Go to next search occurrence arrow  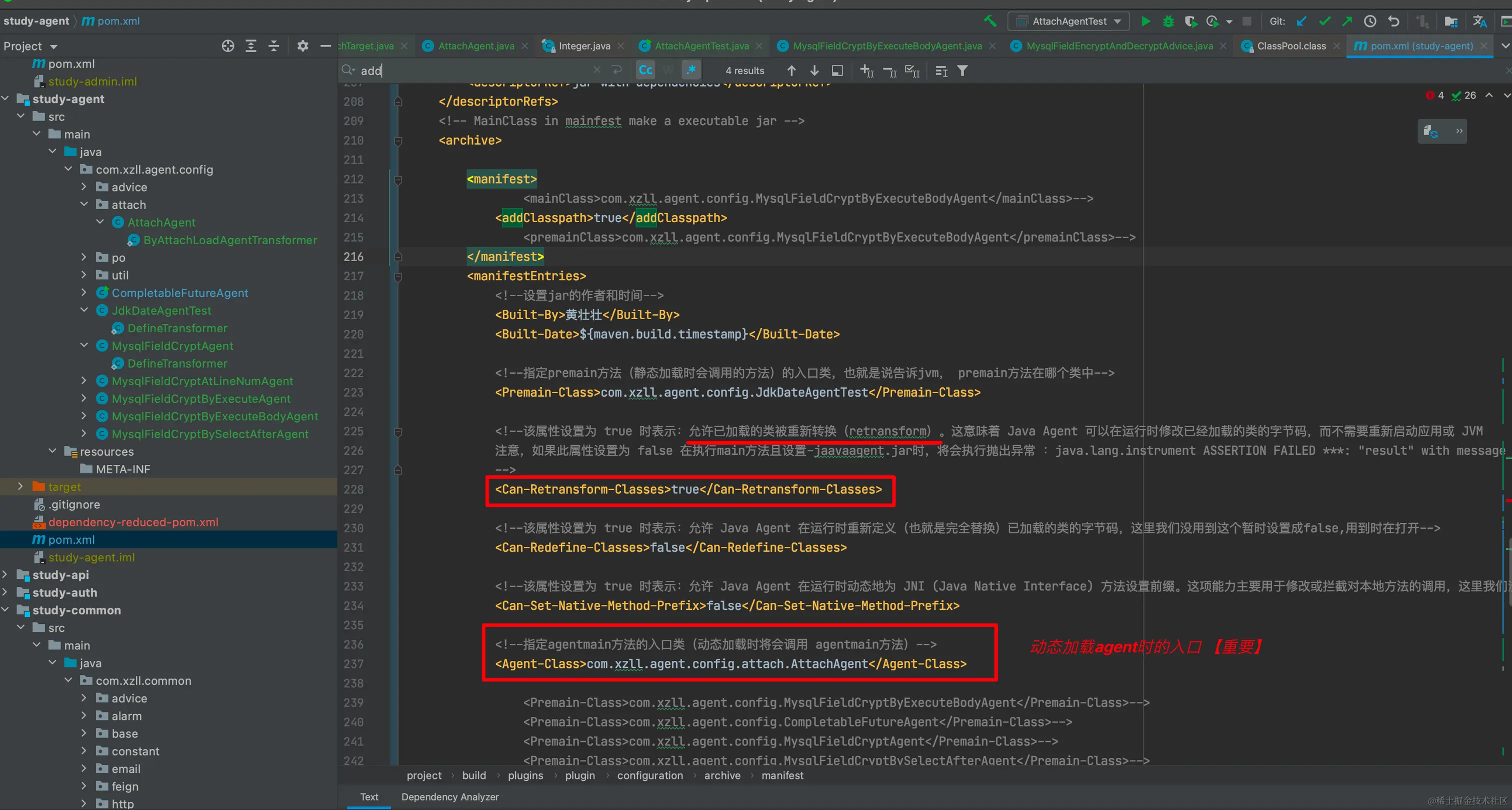[814, 71]
